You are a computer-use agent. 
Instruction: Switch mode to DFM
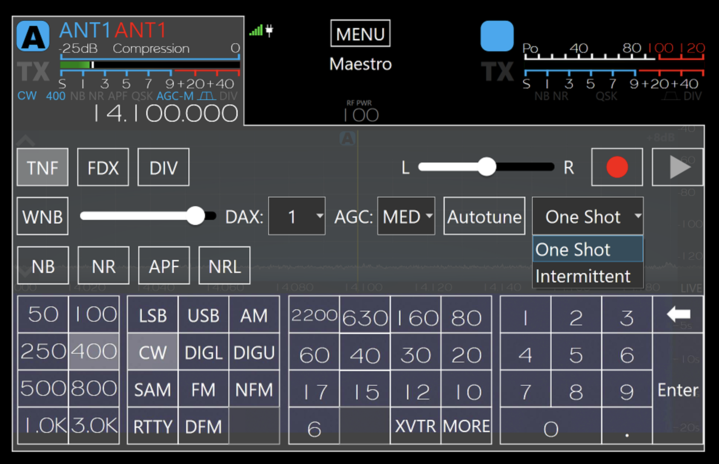point(204,426)
